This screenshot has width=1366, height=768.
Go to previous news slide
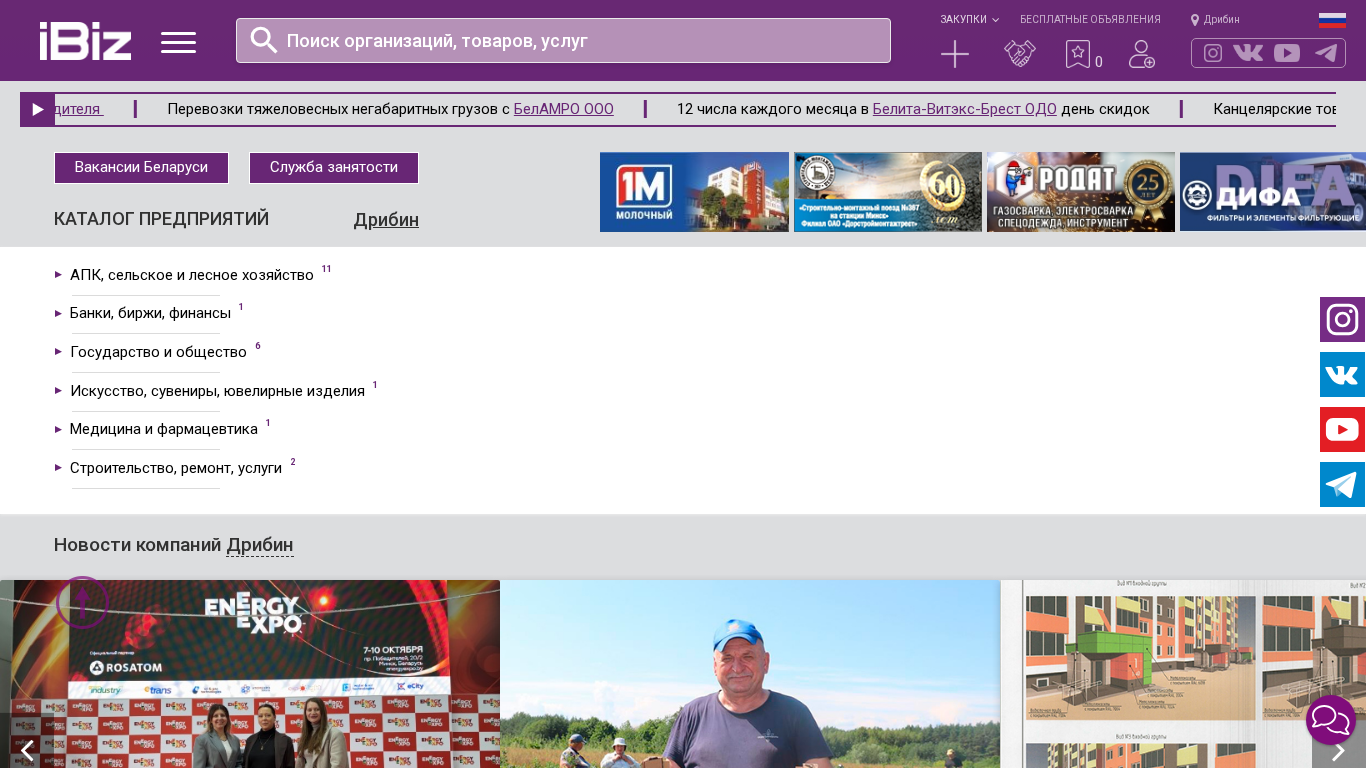[x=27, y=750]
